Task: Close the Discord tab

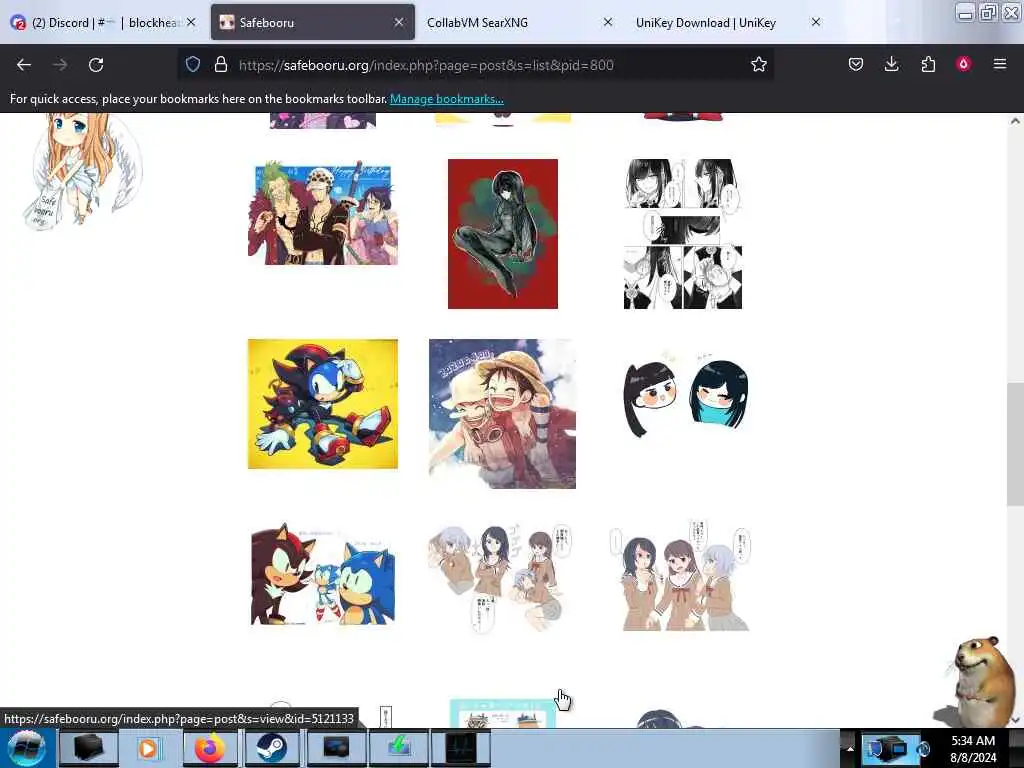Action: (191, 22)
